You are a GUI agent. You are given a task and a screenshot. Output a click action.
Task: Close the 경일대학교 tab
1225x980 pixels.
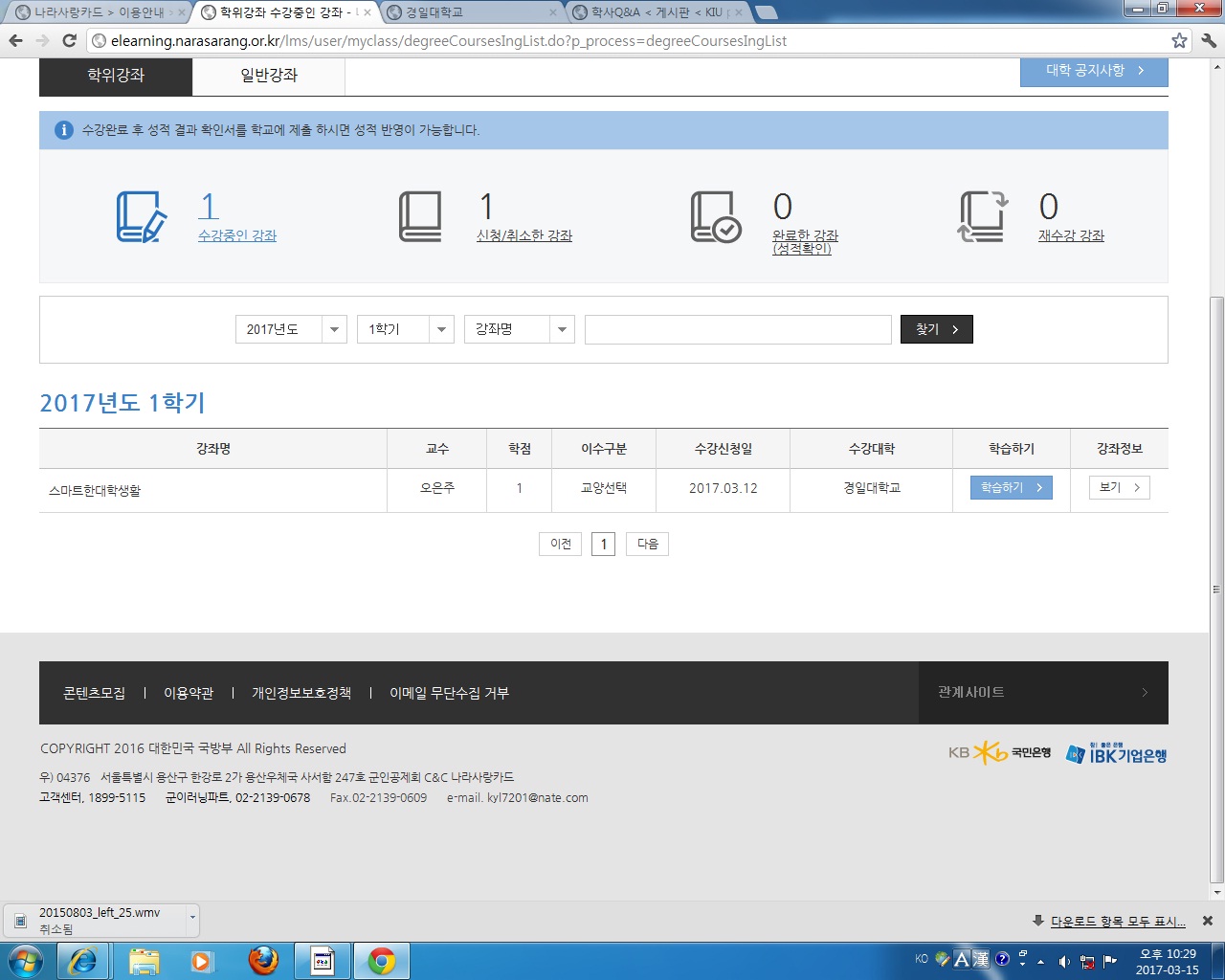pos(553,12)
